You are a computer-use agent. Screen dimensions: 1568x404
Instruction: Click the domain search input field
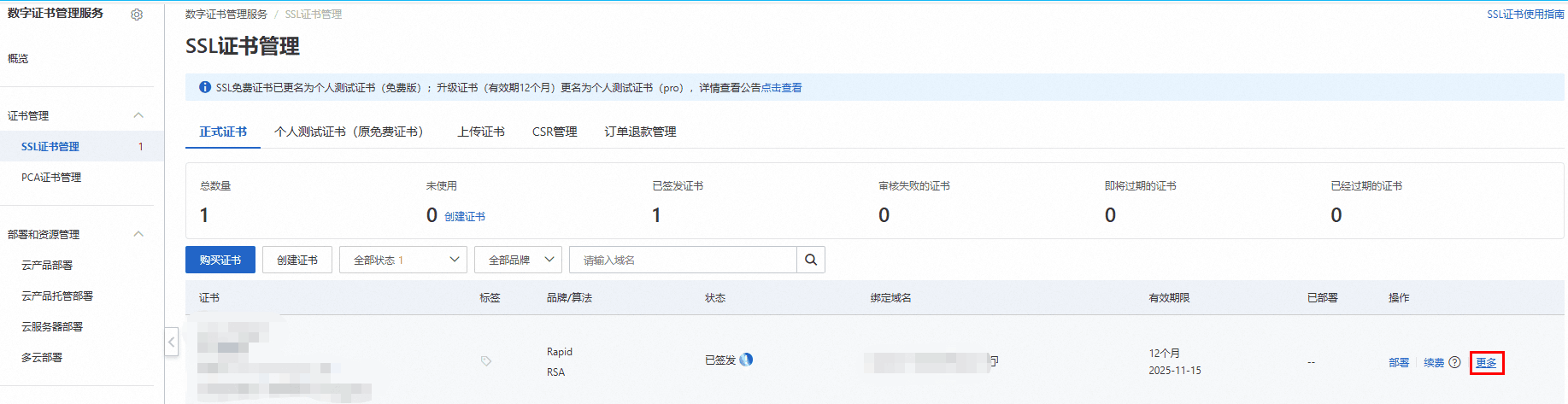pos(684,260)
